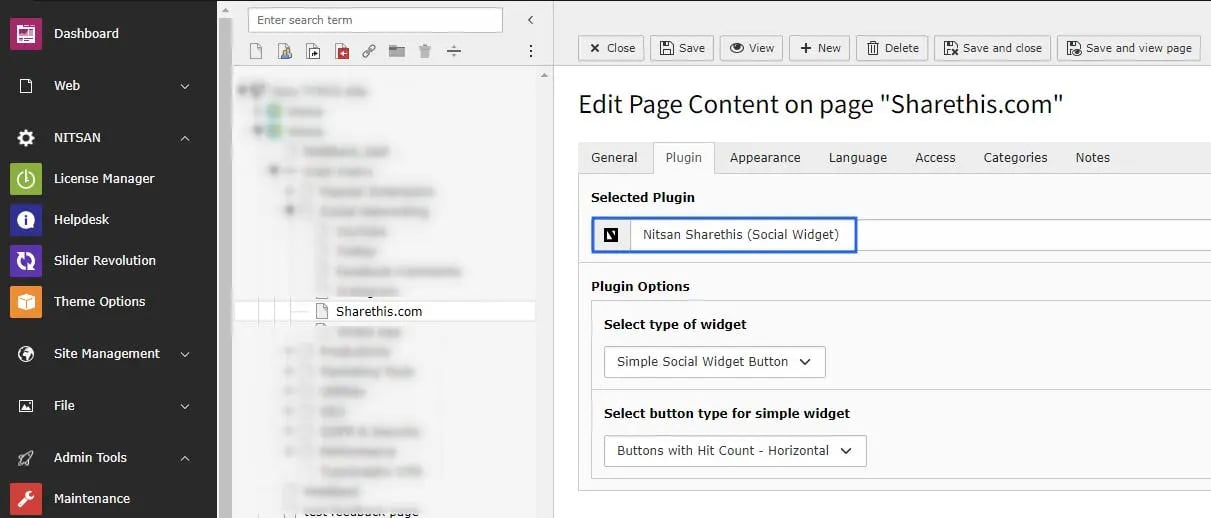Select backend user section page icon
Viewport: 1211px width, 518px height.
(x=285, y=51)
